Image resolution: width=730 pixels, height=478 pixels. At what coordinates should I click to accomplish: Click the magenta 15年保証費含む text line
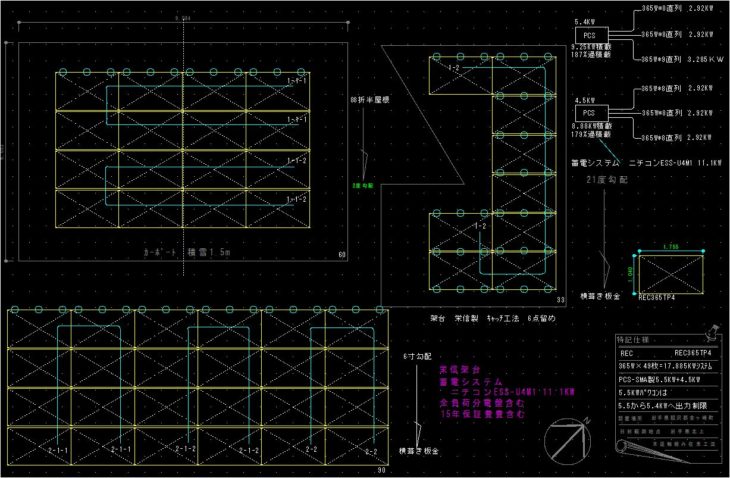[478, 413]
